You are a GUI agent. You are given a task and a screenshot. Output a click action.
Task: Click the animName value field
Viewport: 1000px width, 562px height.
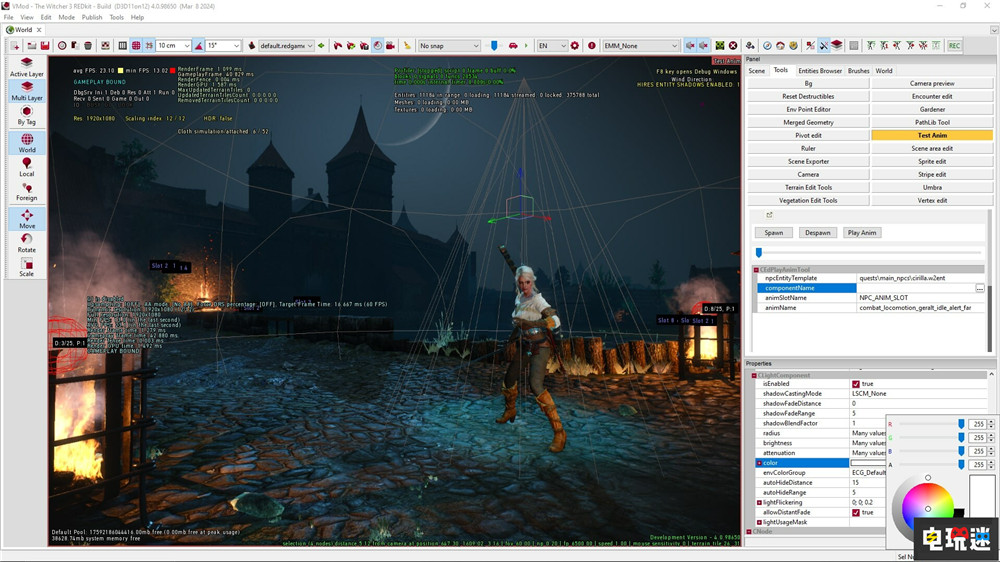click(921, 308)
